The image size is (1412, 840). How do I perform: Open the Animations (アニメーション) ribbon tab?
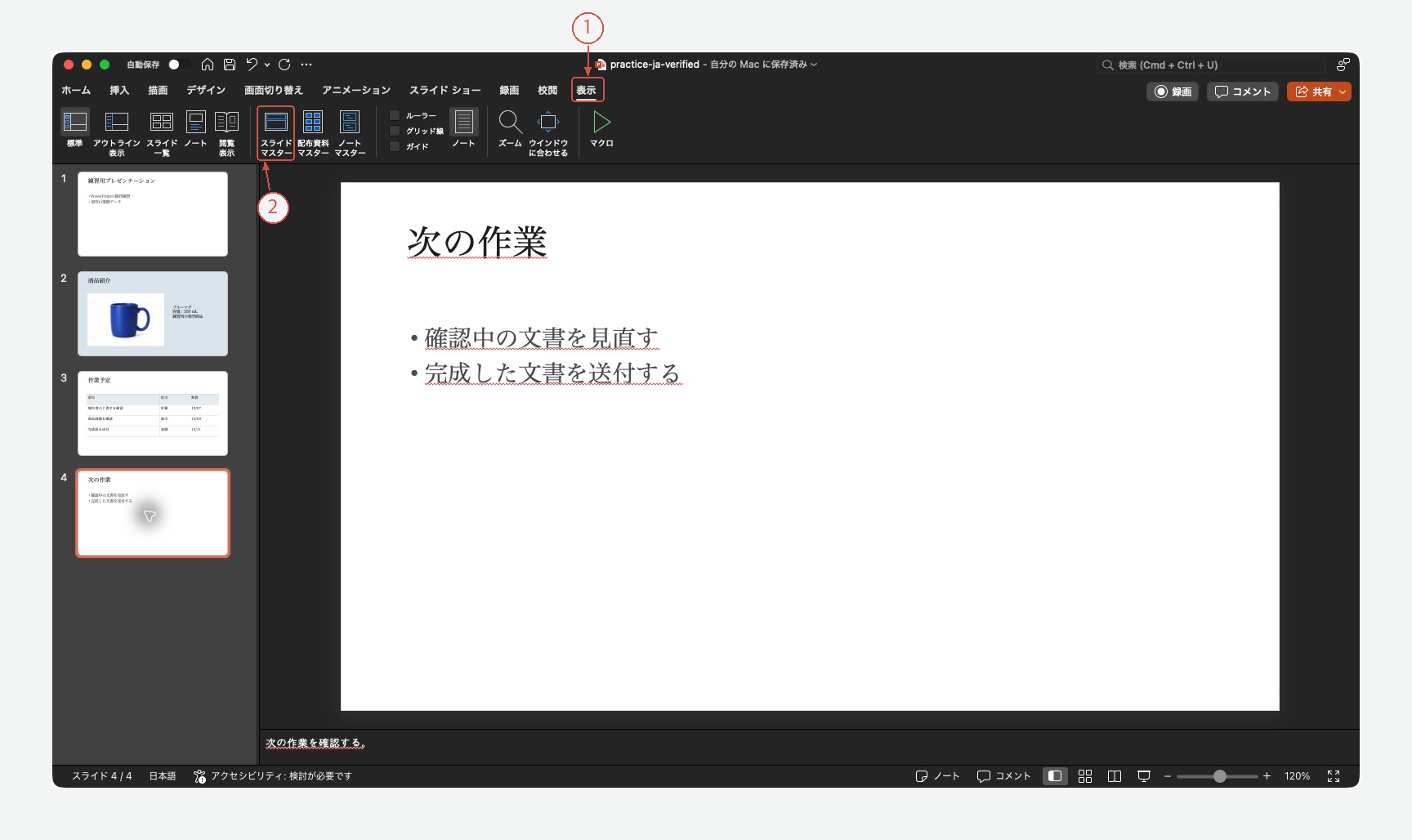(x=356, y=91)
